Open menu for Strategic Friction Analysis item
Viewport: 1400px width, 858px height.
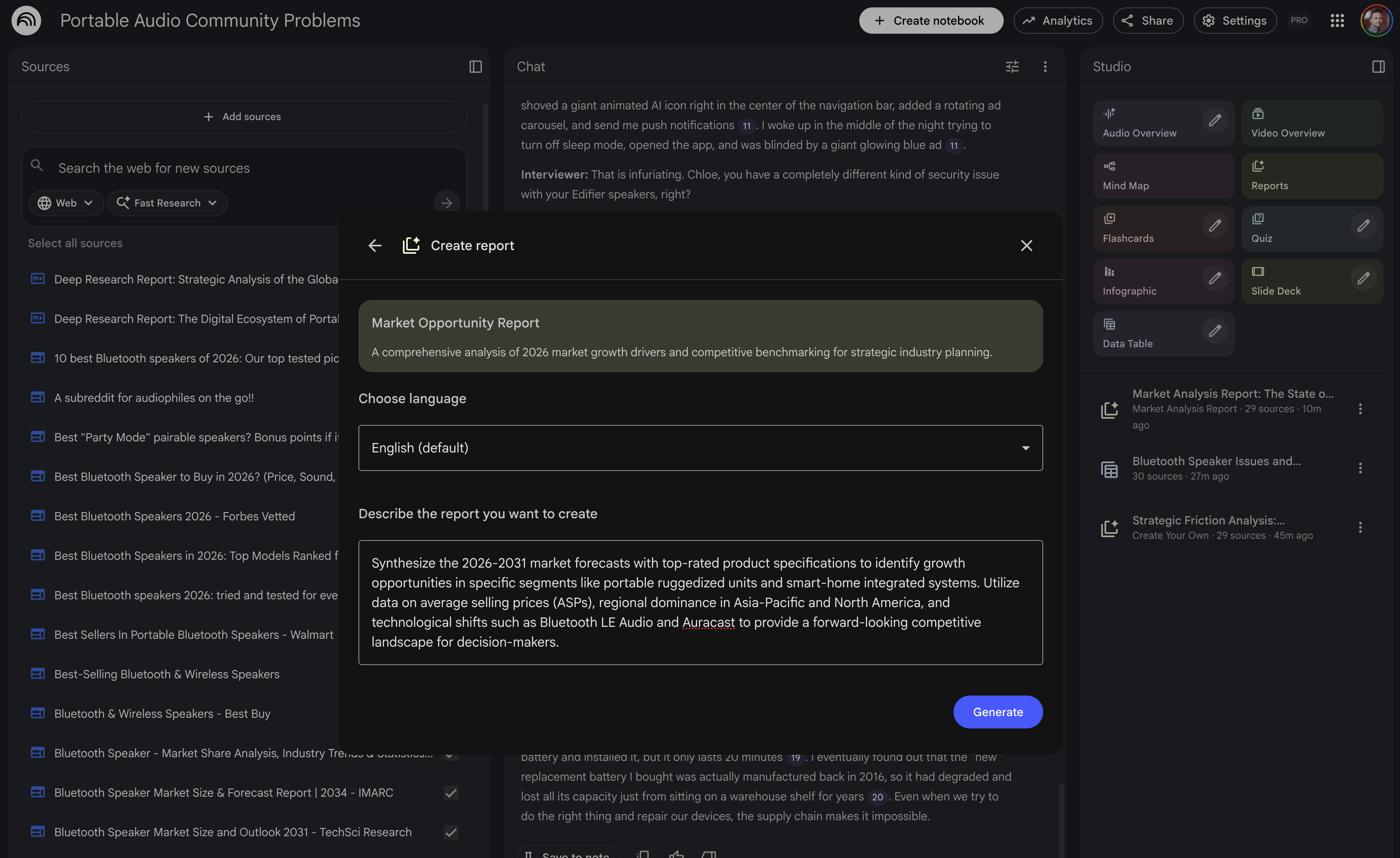(x=1360, y=528)
